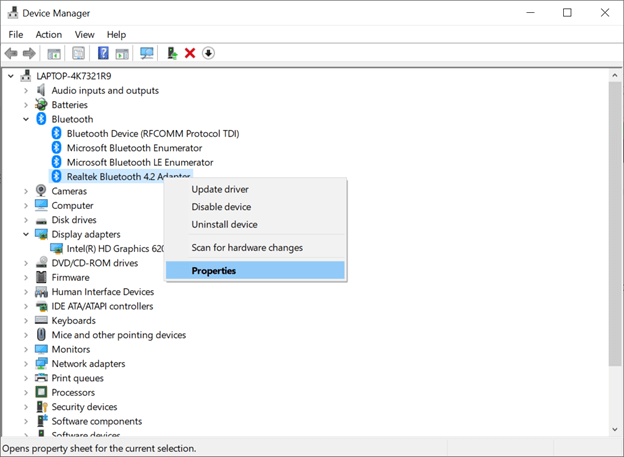Select the LAPTOP-4K7321R9 computer name
This screenshot has height=457, width=624.
coord(74,76)
